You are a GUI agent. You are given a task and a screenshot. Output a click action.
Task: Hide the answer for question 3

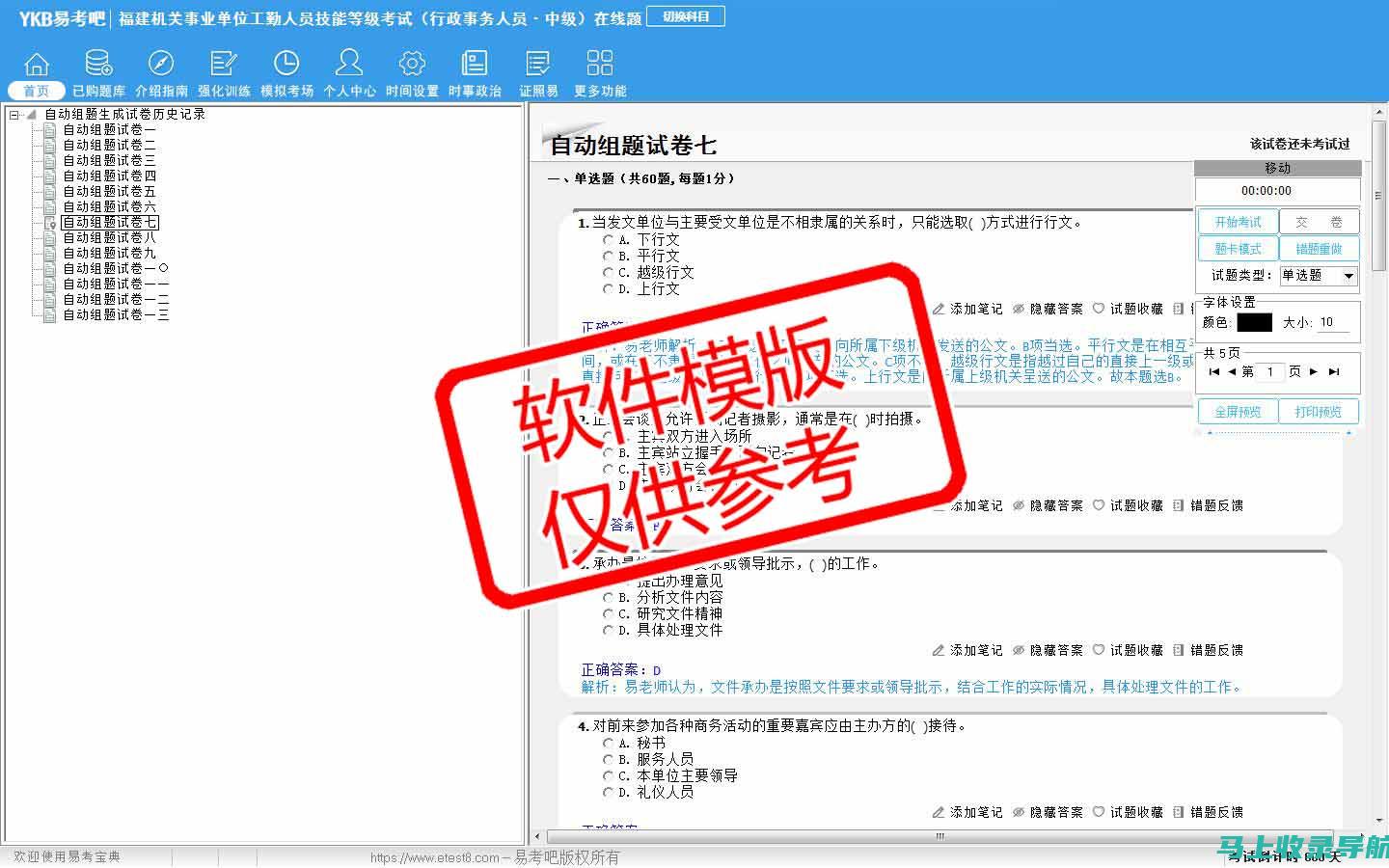point(1048,650)
